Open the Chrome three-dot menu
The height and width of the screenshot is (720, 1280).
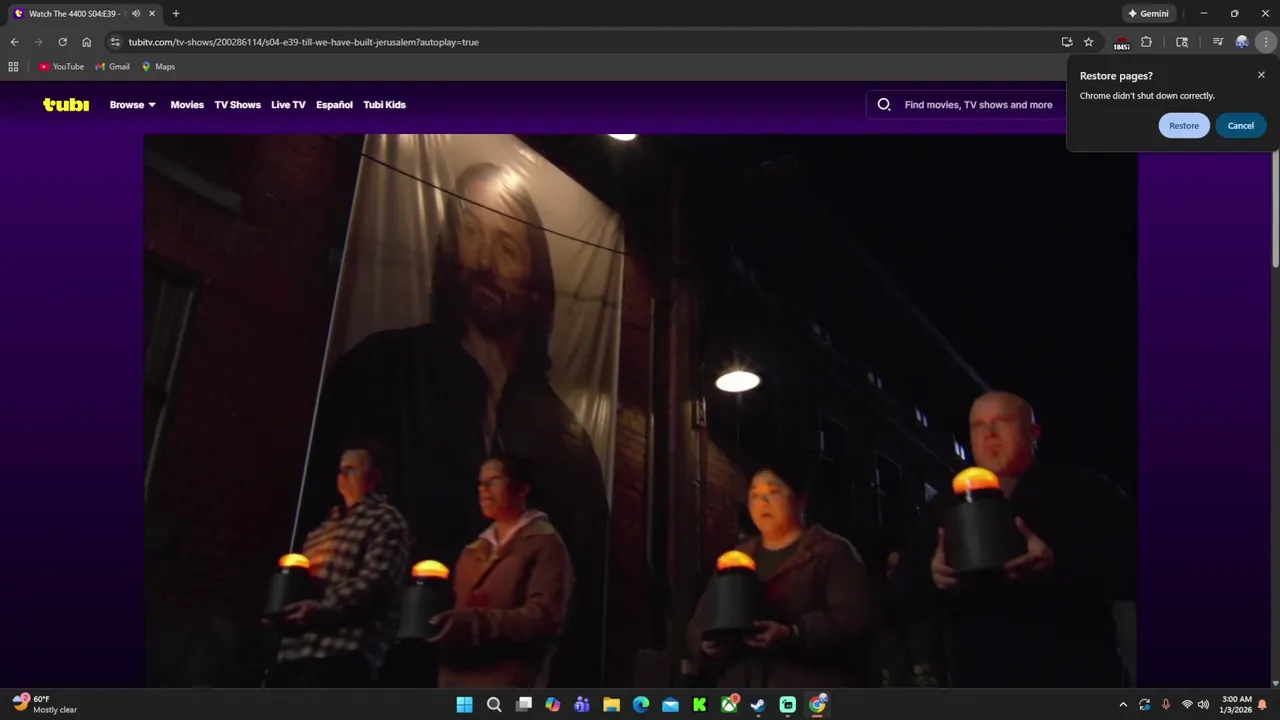coord(1266,42)
